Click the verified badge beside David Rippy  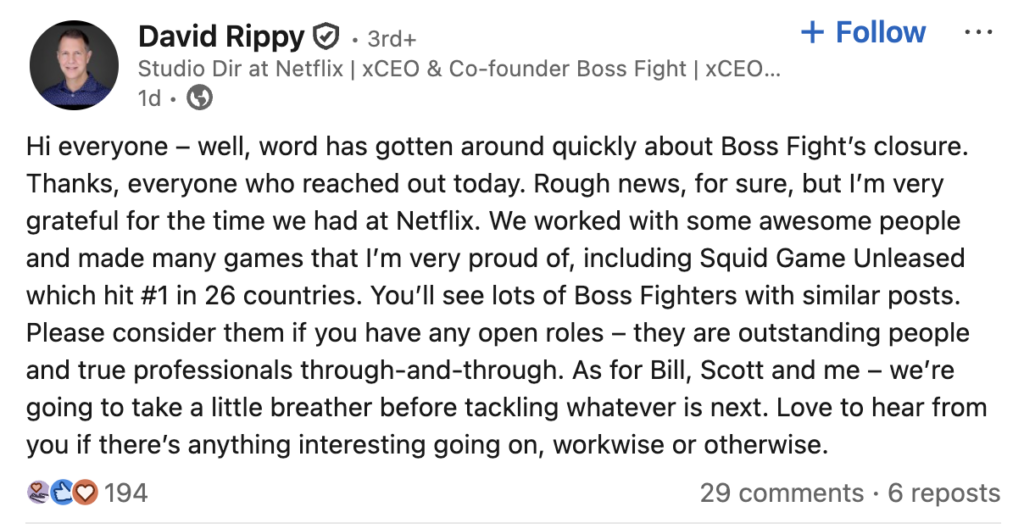[327, 38]
